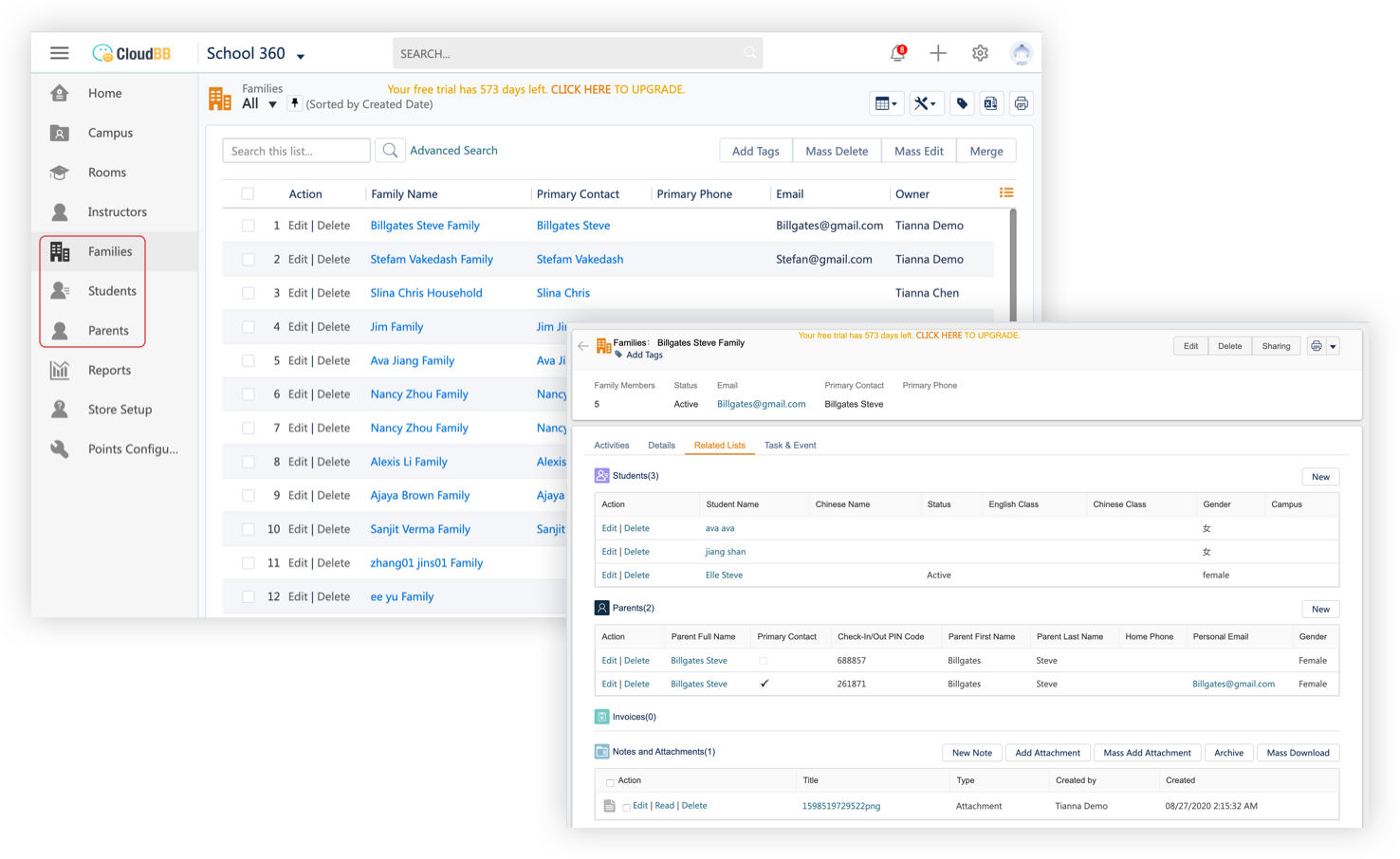Check the Slina Chris Household row checkbox

coord(248,293)
